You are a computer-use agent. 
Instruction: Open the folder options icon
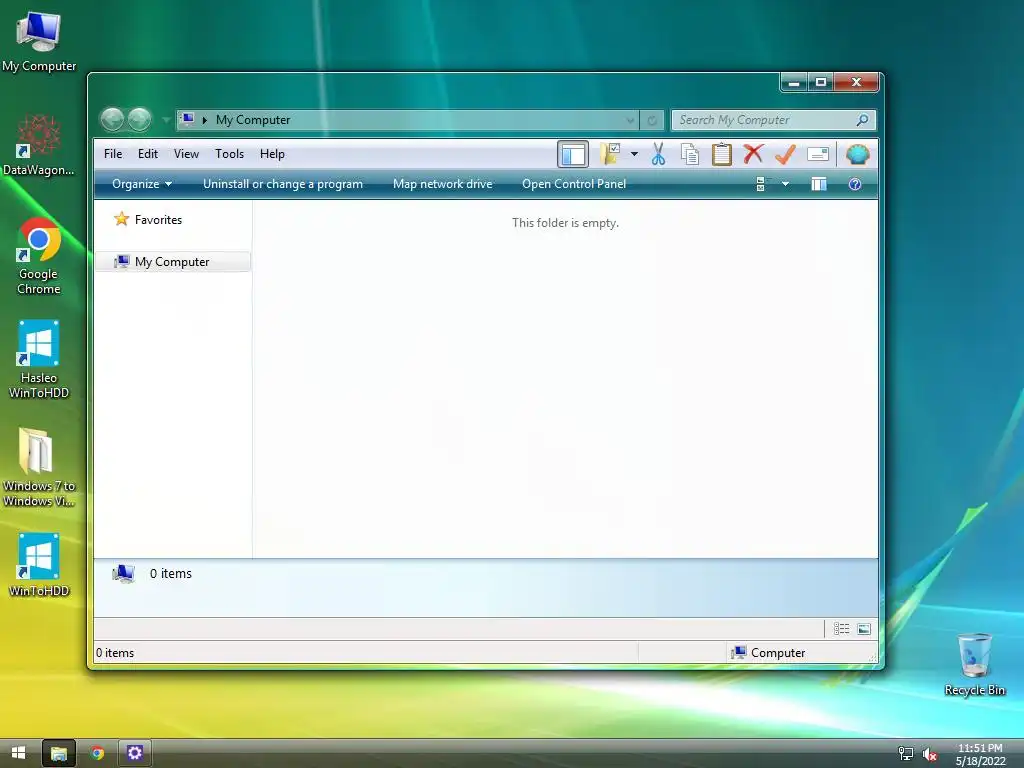tap(610, 154)
